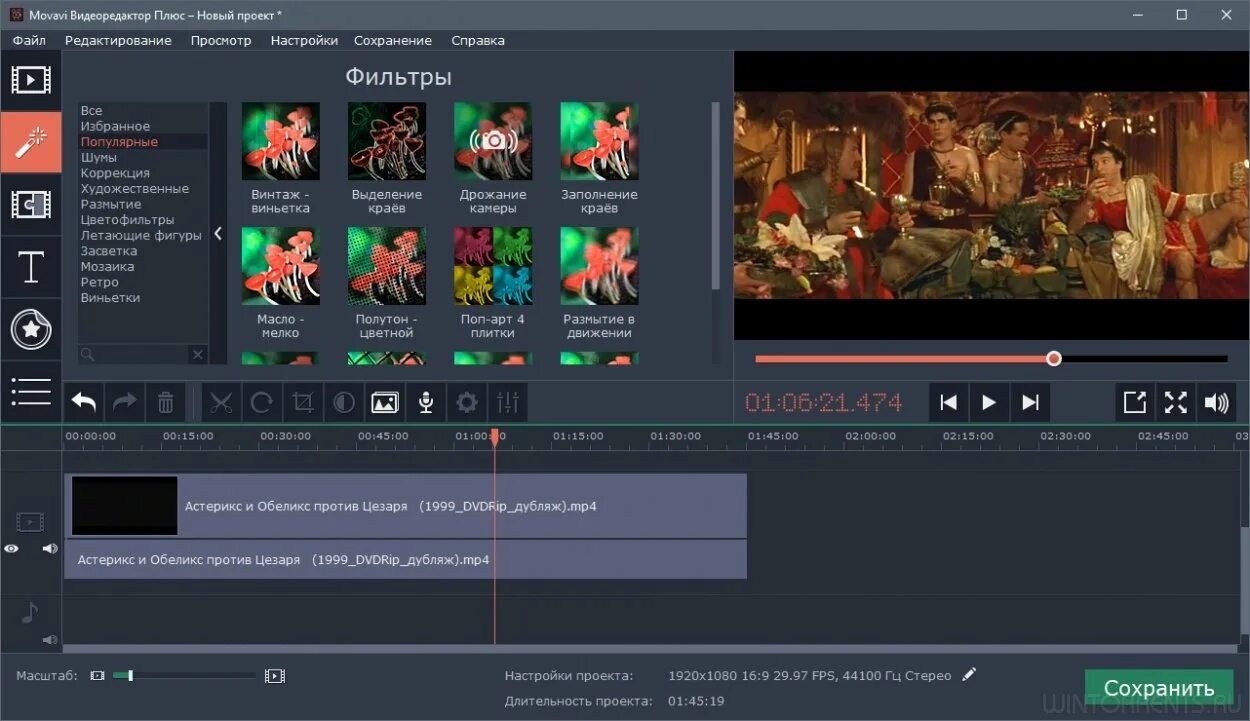This screenshot has width=1250, height=721.
Task: Select the Все filter category
Action: (91, 111)
